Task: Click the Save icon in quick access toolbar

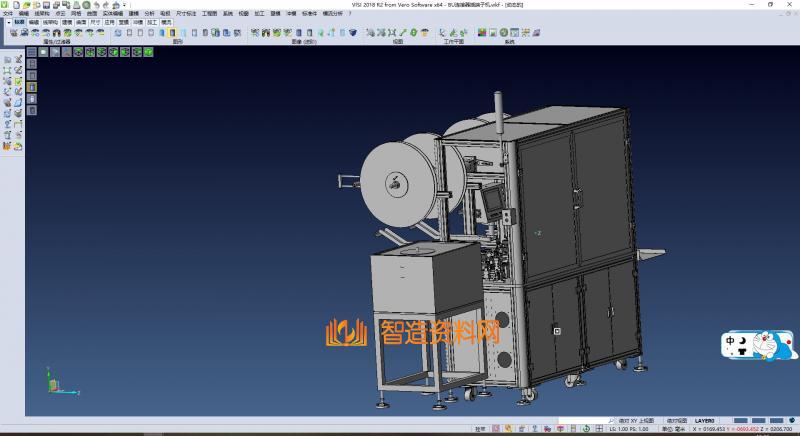Action: click(45, 5)
